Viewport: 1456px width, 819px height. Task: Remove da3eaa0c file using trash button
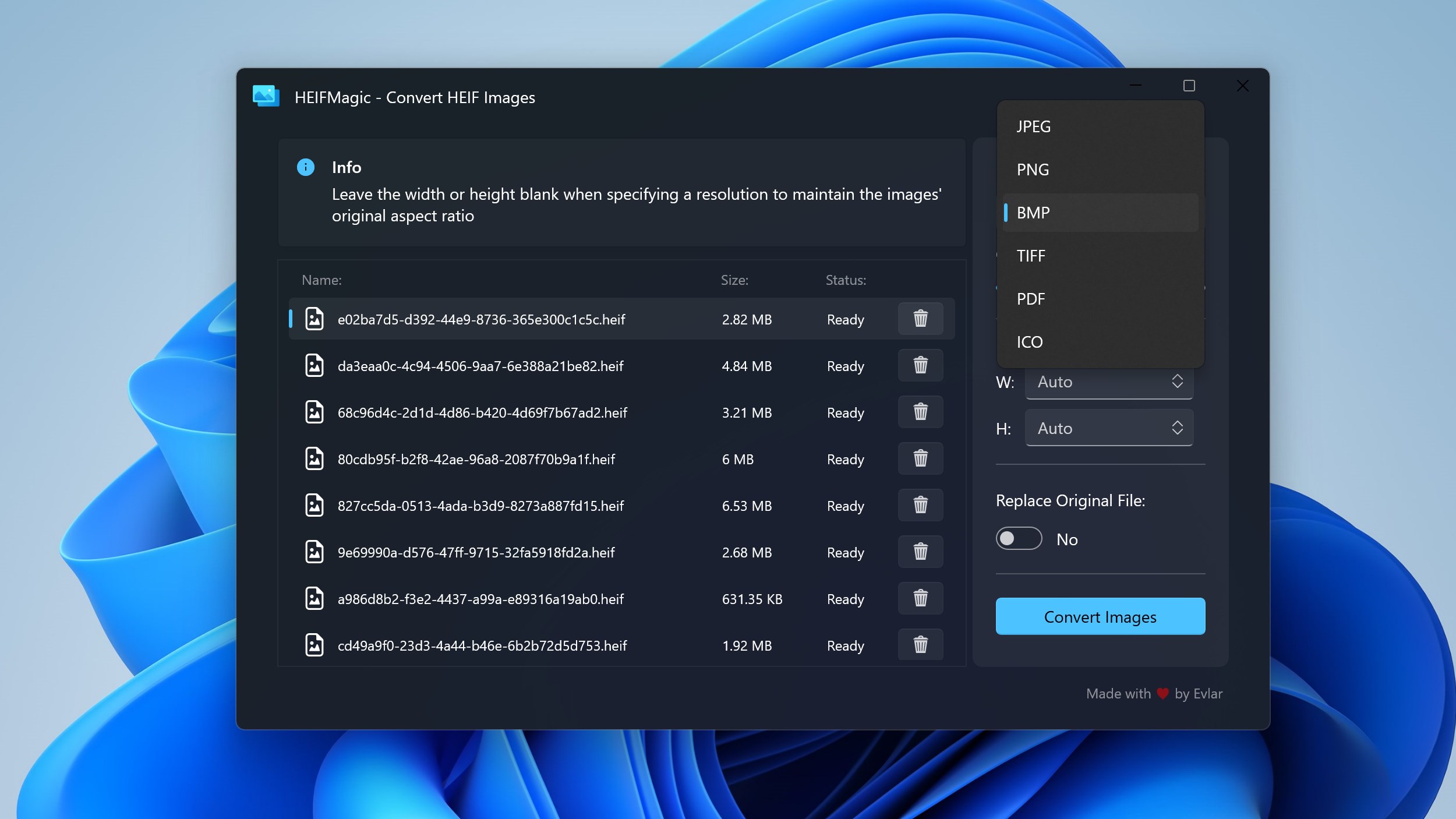coord(920,365)
